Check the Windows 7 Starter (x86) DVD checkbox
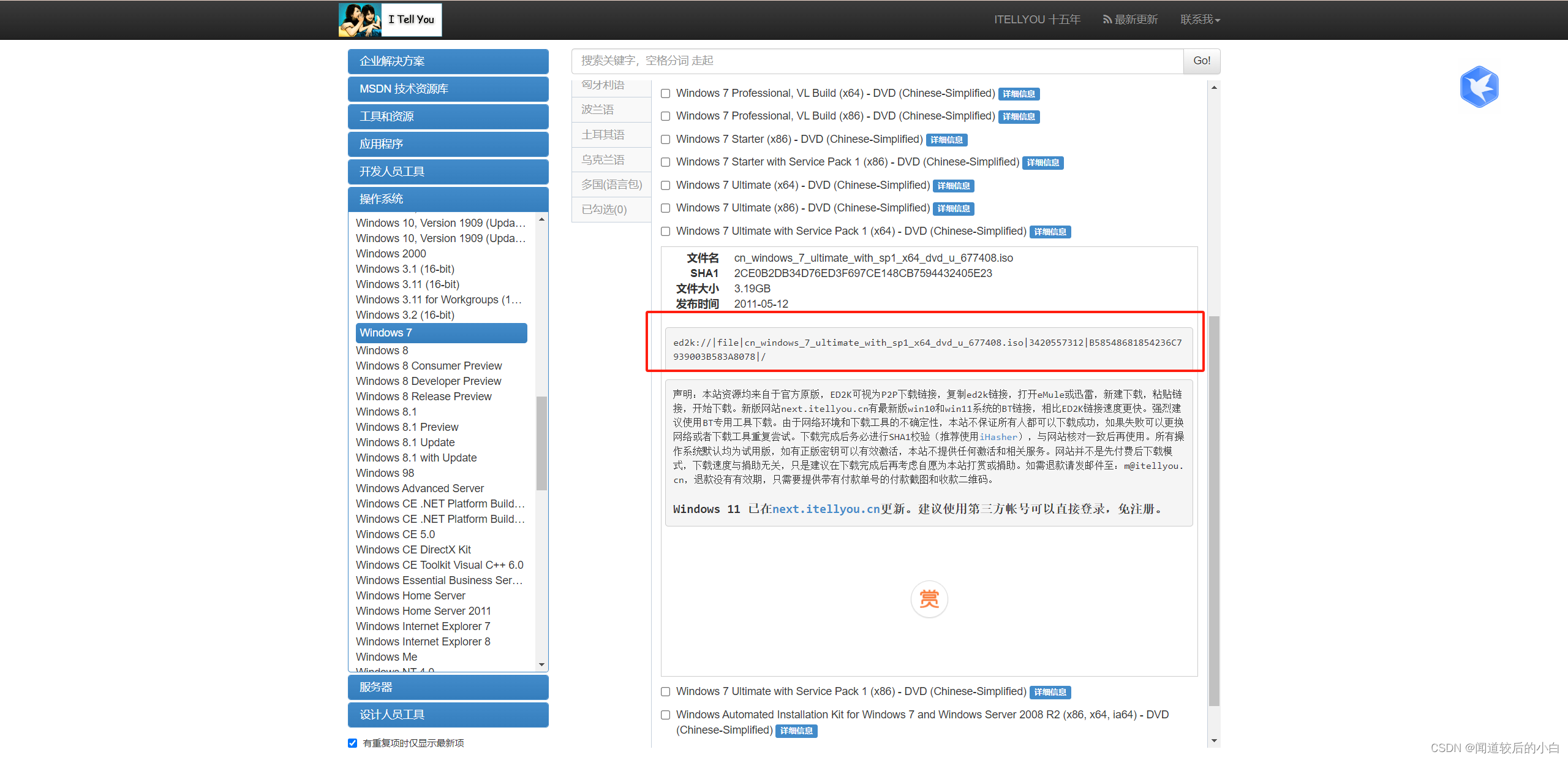Viewport: 1568px width, 760px height. (x=665, y=139)
